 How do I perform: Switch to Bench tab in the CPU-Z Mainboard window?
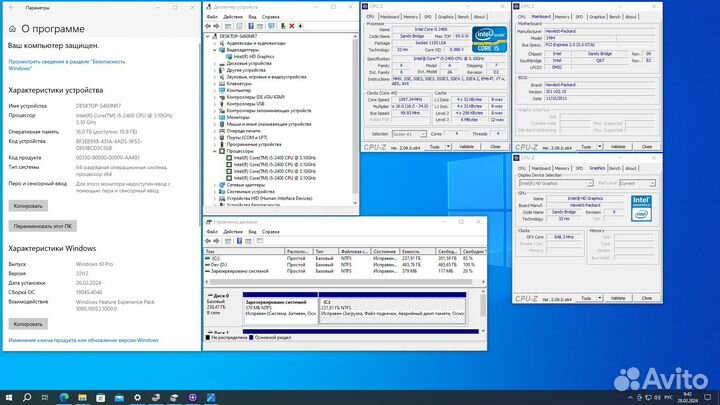coord(614,17)
